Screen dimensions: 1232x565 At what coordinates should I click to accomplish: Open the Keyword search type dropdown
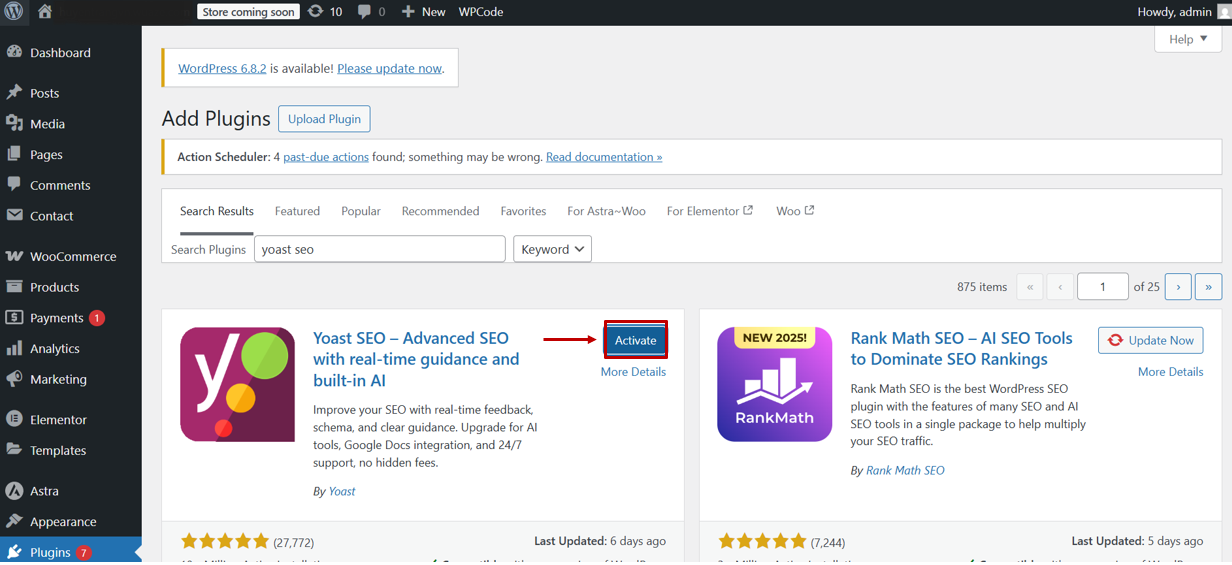(x=552, y=249)
